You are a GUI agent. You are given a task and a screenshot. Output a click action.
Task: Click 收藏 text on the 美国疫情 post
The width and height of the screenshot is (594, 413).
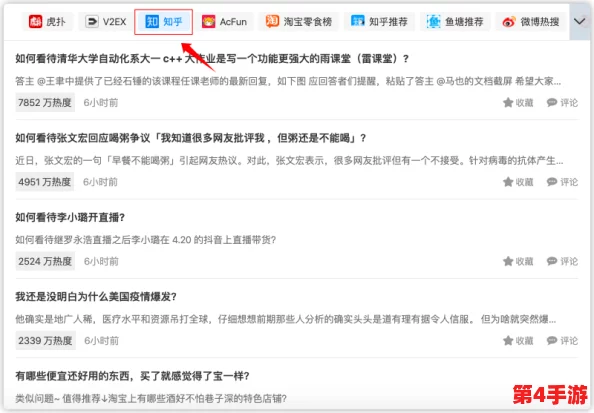525,341
